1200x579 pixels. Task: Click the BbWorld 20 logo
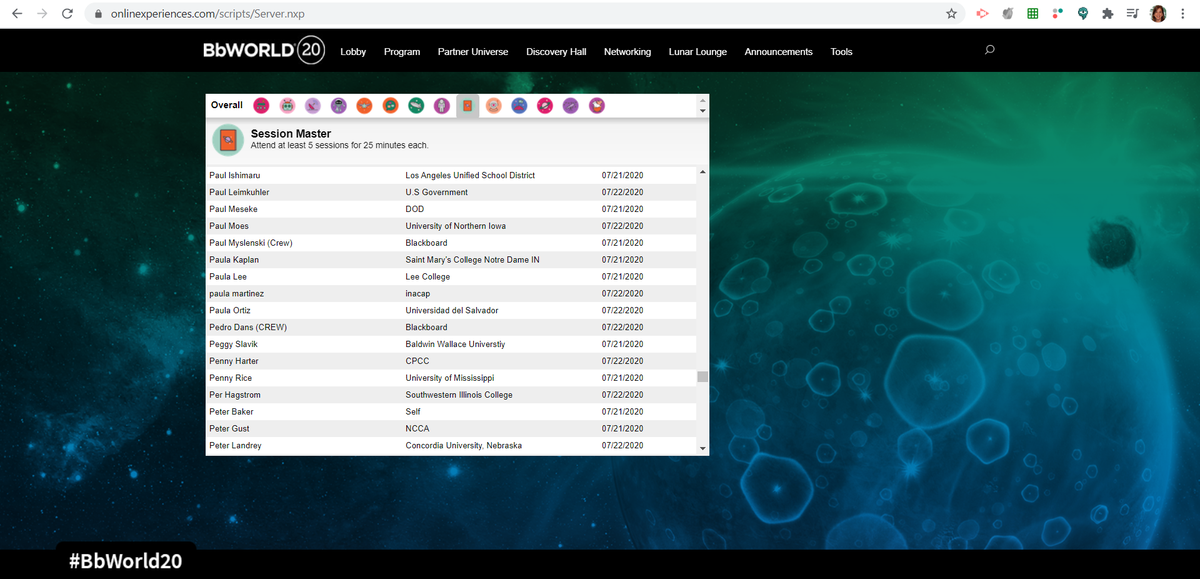point(264,50)
